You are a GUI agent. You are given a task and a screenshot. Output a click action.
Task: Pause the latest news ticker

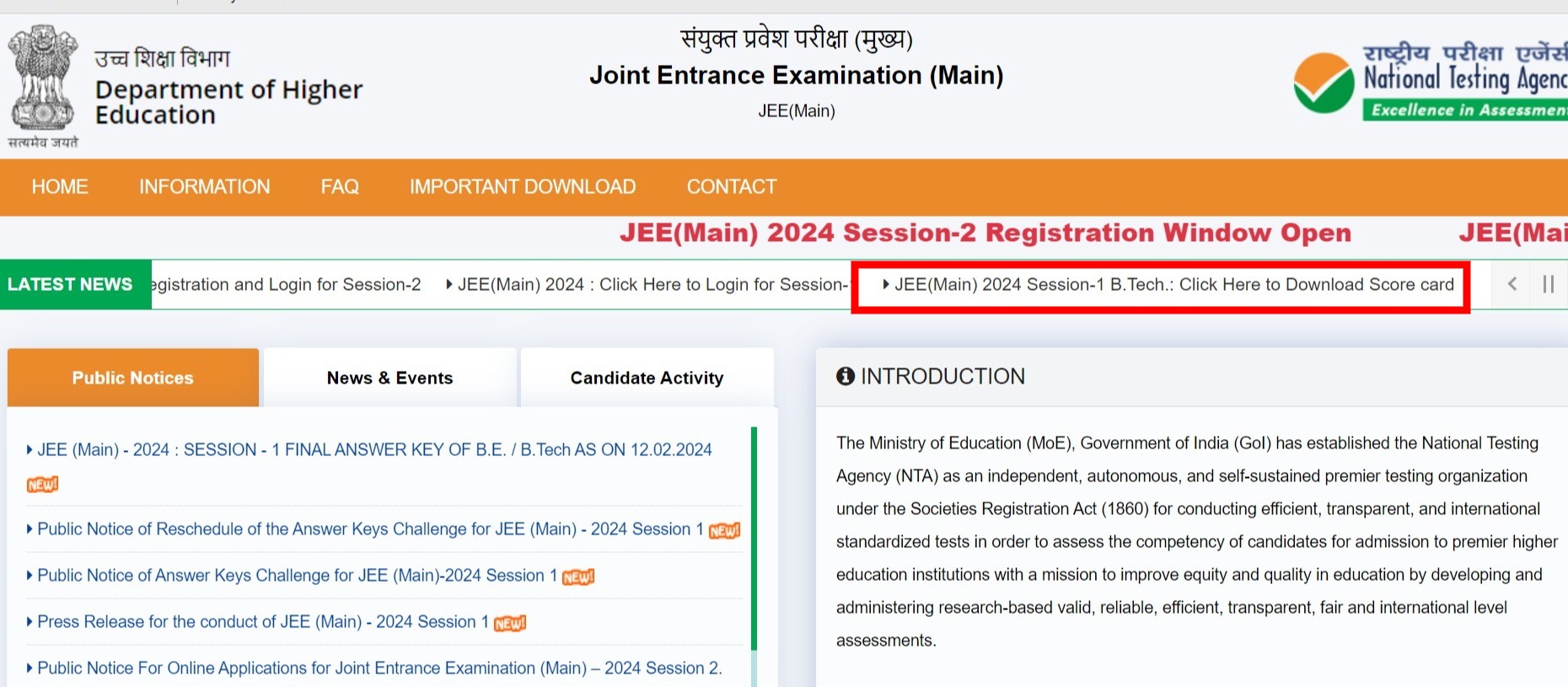[1548, 284]
